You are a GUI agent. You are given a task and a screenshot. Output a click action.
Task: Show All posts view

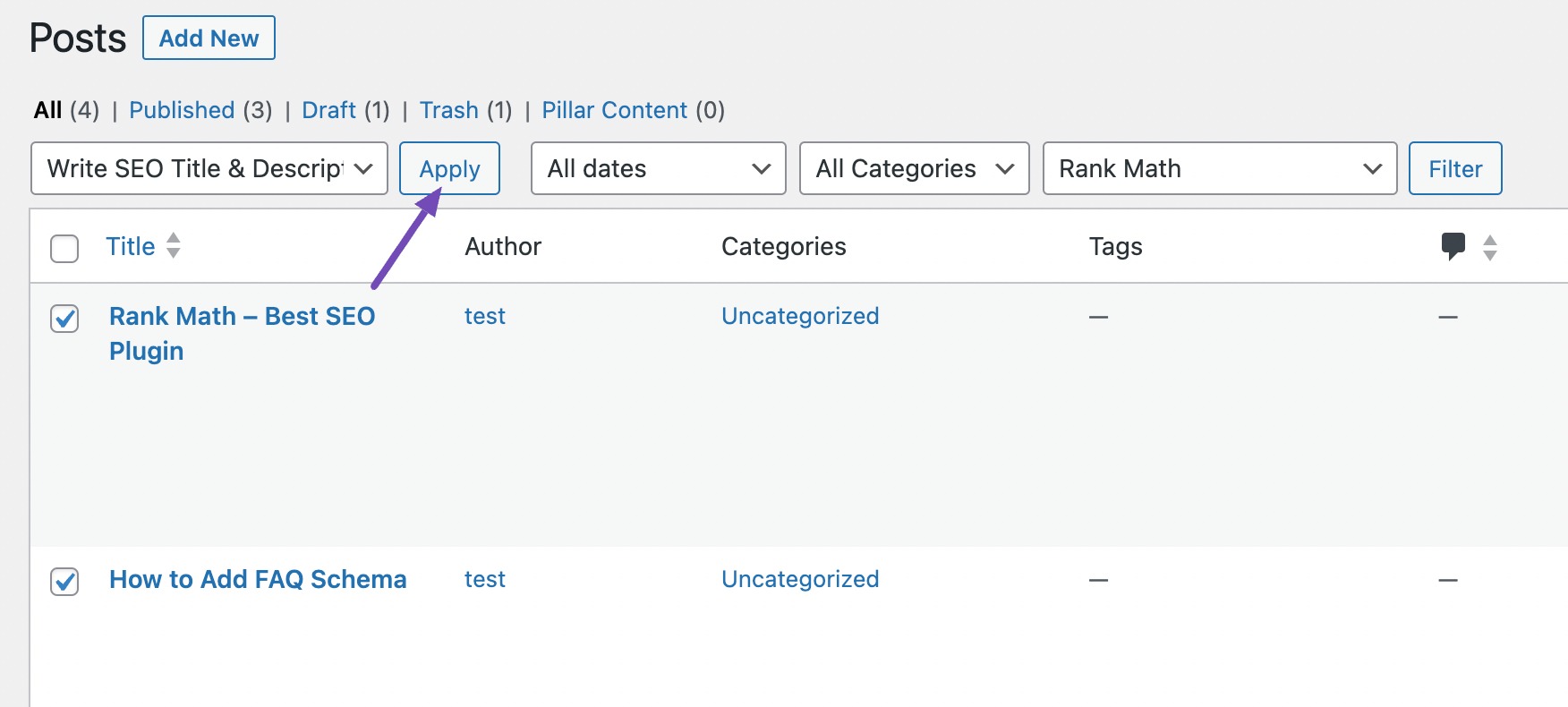[48, 110]
